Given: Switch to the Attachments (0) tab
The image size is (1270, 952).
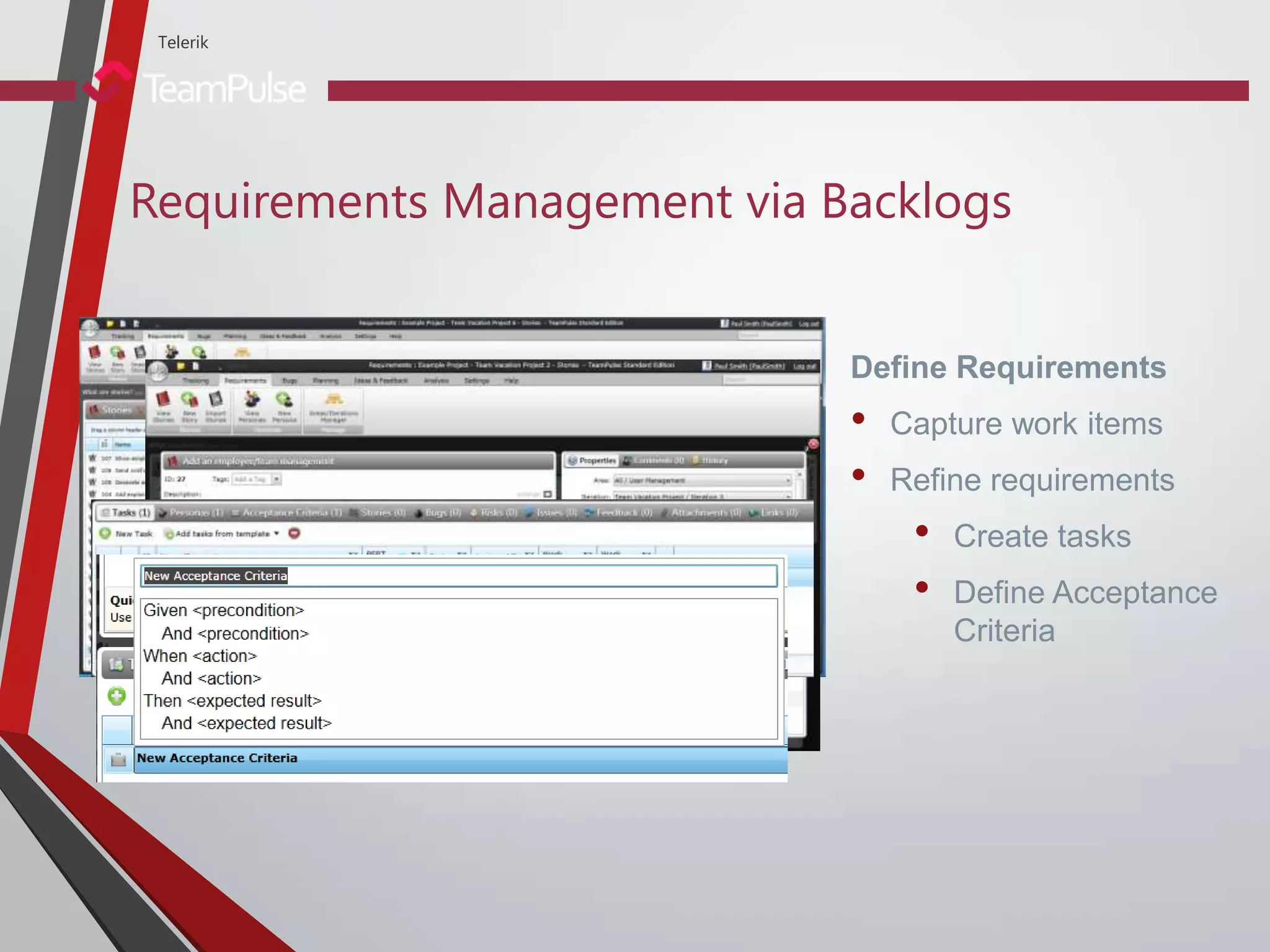Looking at the screenshot, I should (701, 513).
